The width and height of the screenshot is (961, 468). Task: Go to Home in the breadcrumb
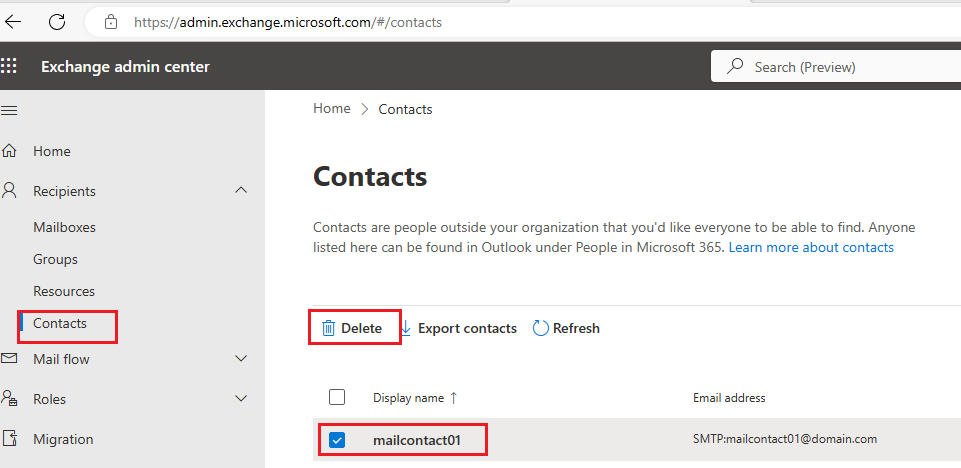click(x=332, y=109)
